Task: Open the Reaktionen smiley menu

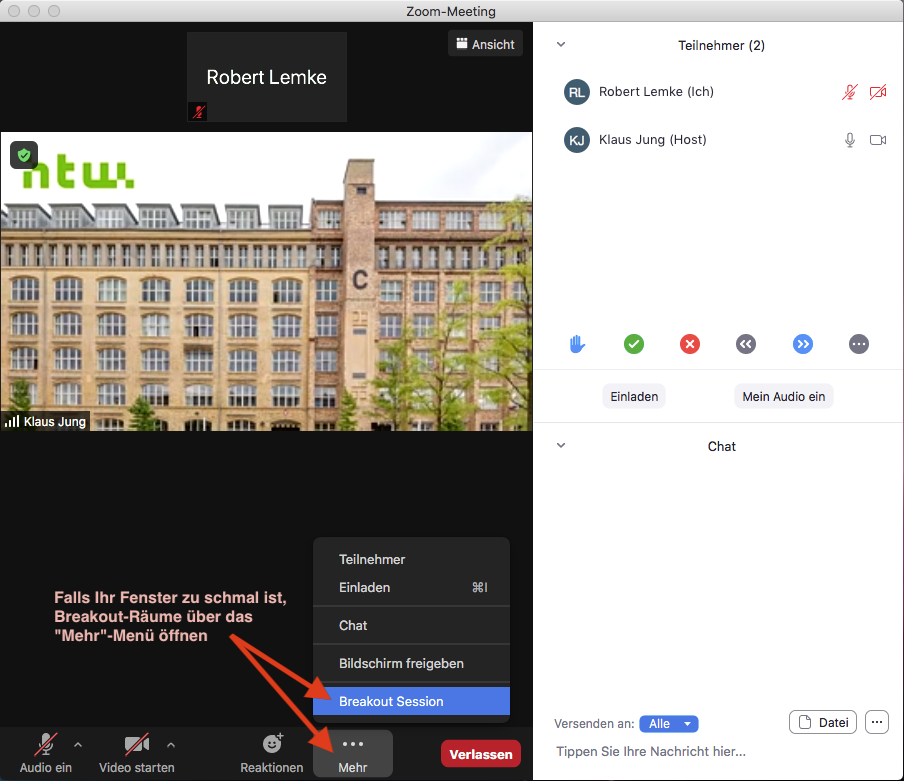Action: coord(271,753)
